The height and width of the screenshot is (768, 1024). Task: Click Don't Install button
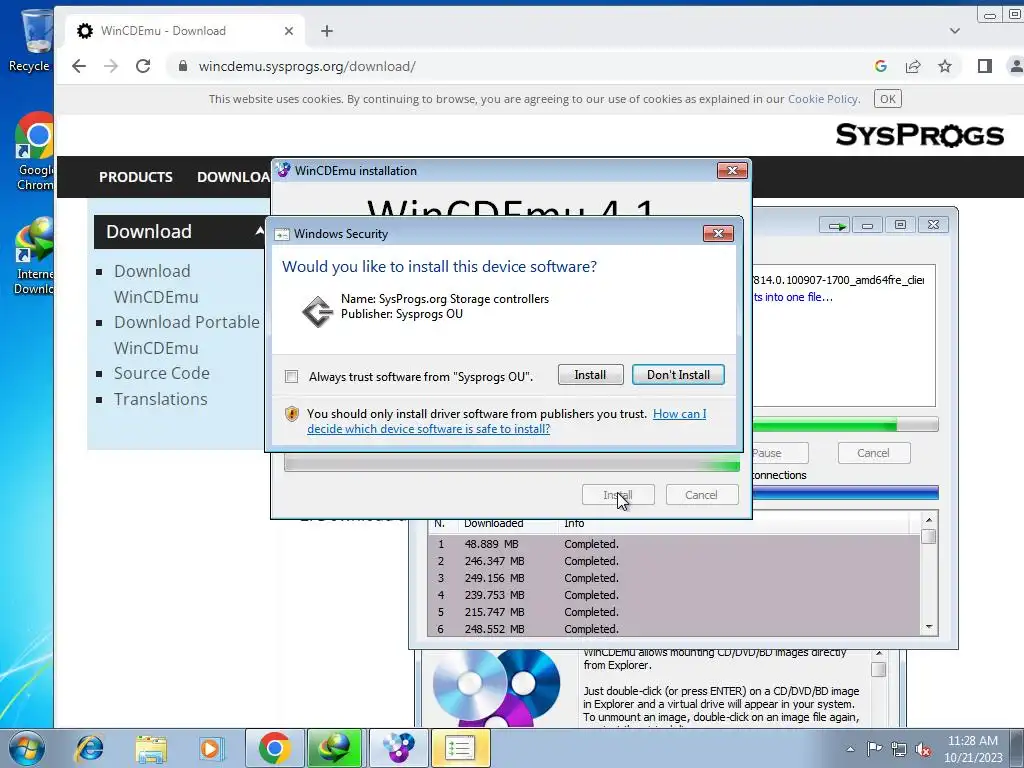pyautogui.click(x=678, y=375)
